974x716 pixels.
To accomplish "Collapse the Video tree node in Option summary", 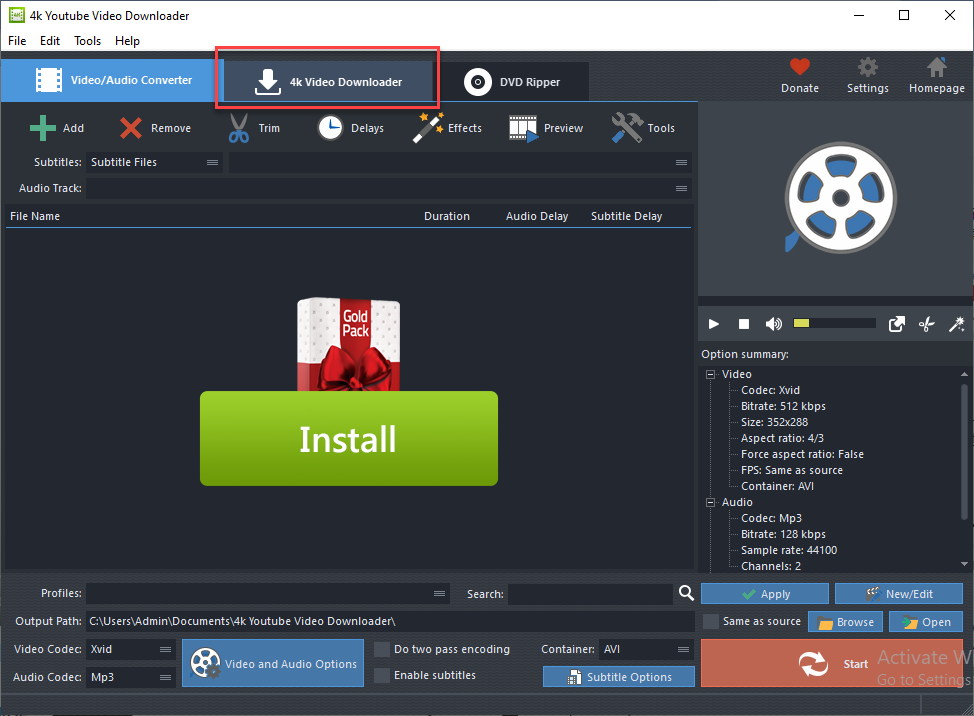I will [x=711, y=374].
